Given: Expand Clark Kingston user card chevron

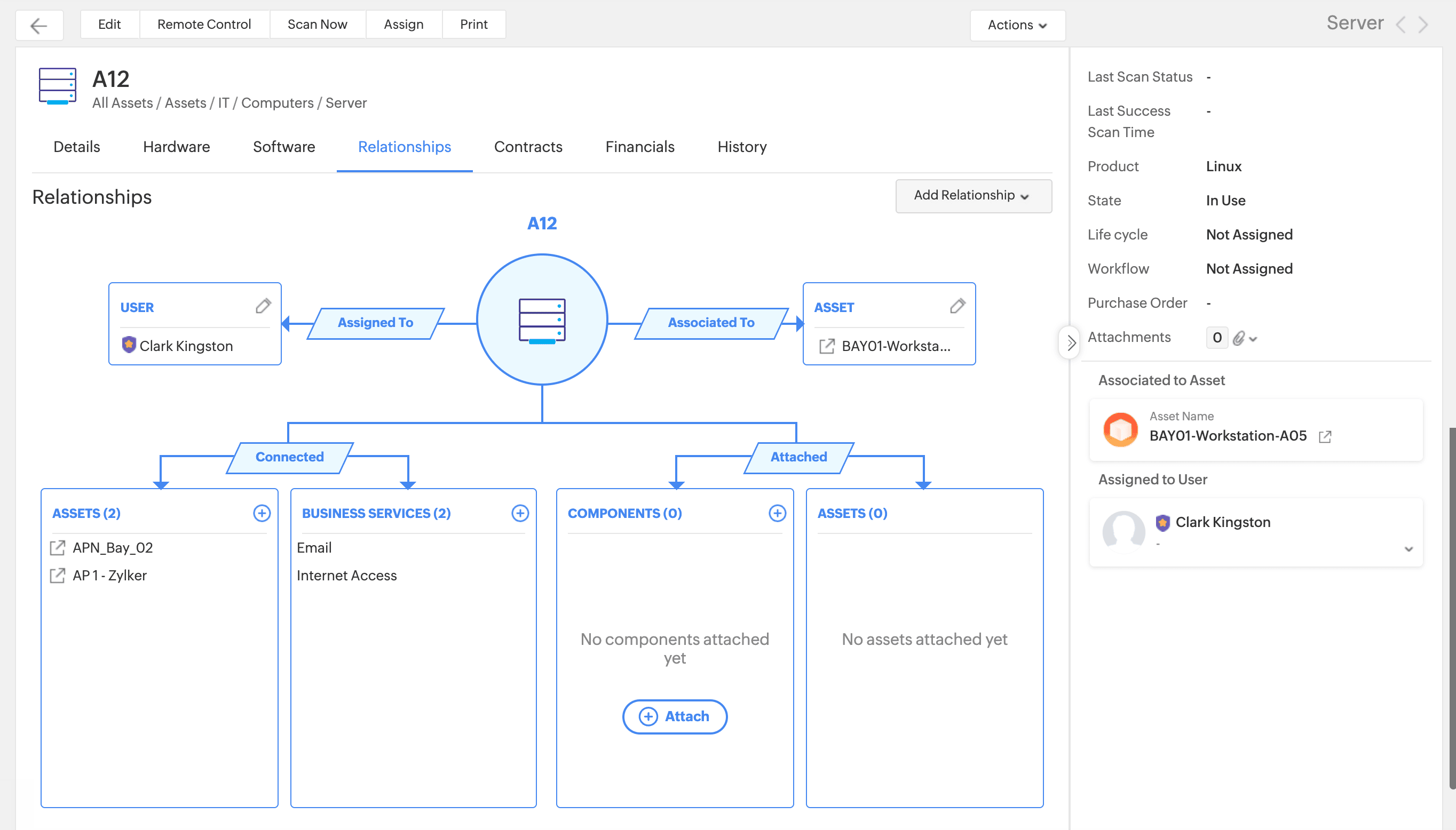Looking at the screenshot, I should point(1408,549).
